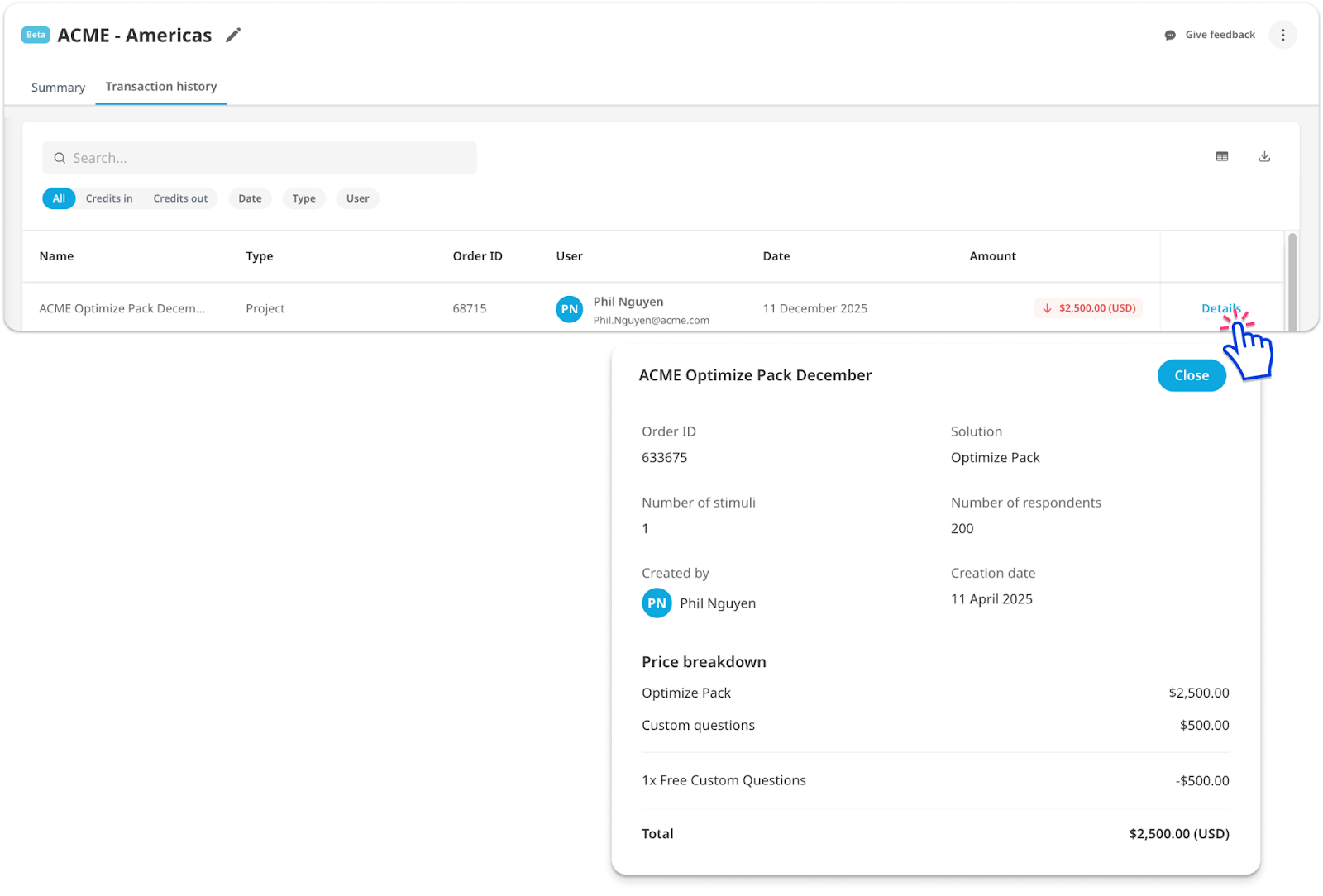
Task: Click the ACME - Americas page title
Action: [135, 36]
